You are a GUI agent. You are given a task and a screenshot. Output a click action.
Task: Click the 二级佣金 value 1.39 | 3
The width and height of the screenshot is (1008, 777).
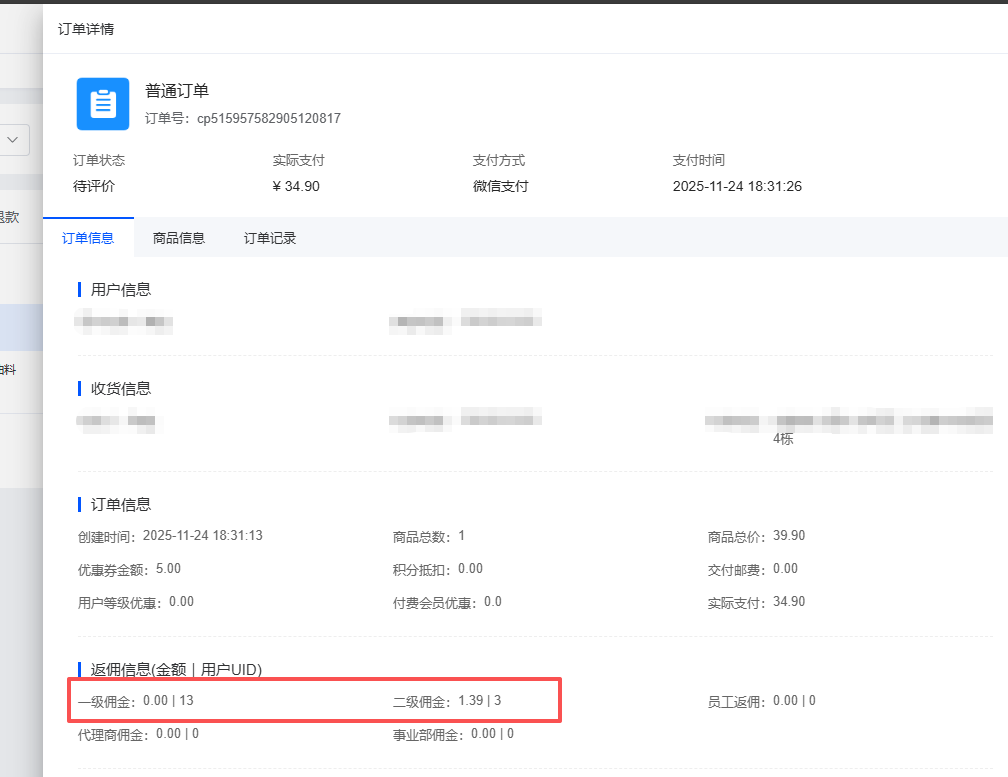pos(480,701)
